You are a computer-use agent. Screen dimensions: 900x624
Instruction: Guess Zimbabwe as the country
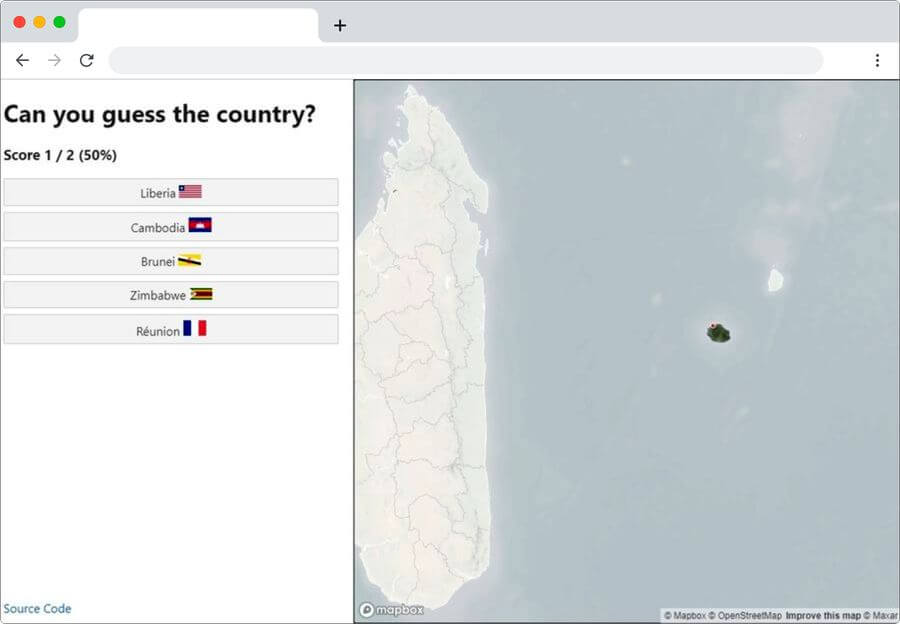point(171,295)
